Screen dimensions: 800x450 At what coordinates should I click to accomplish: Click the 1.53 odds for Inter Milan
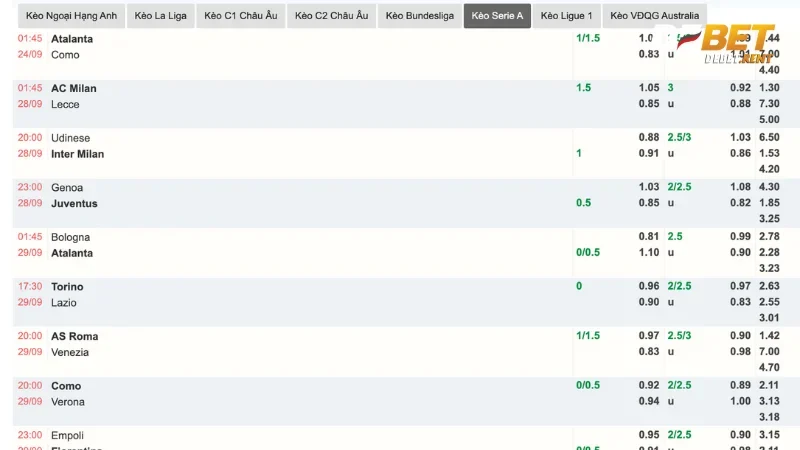(x=769, y=153)
